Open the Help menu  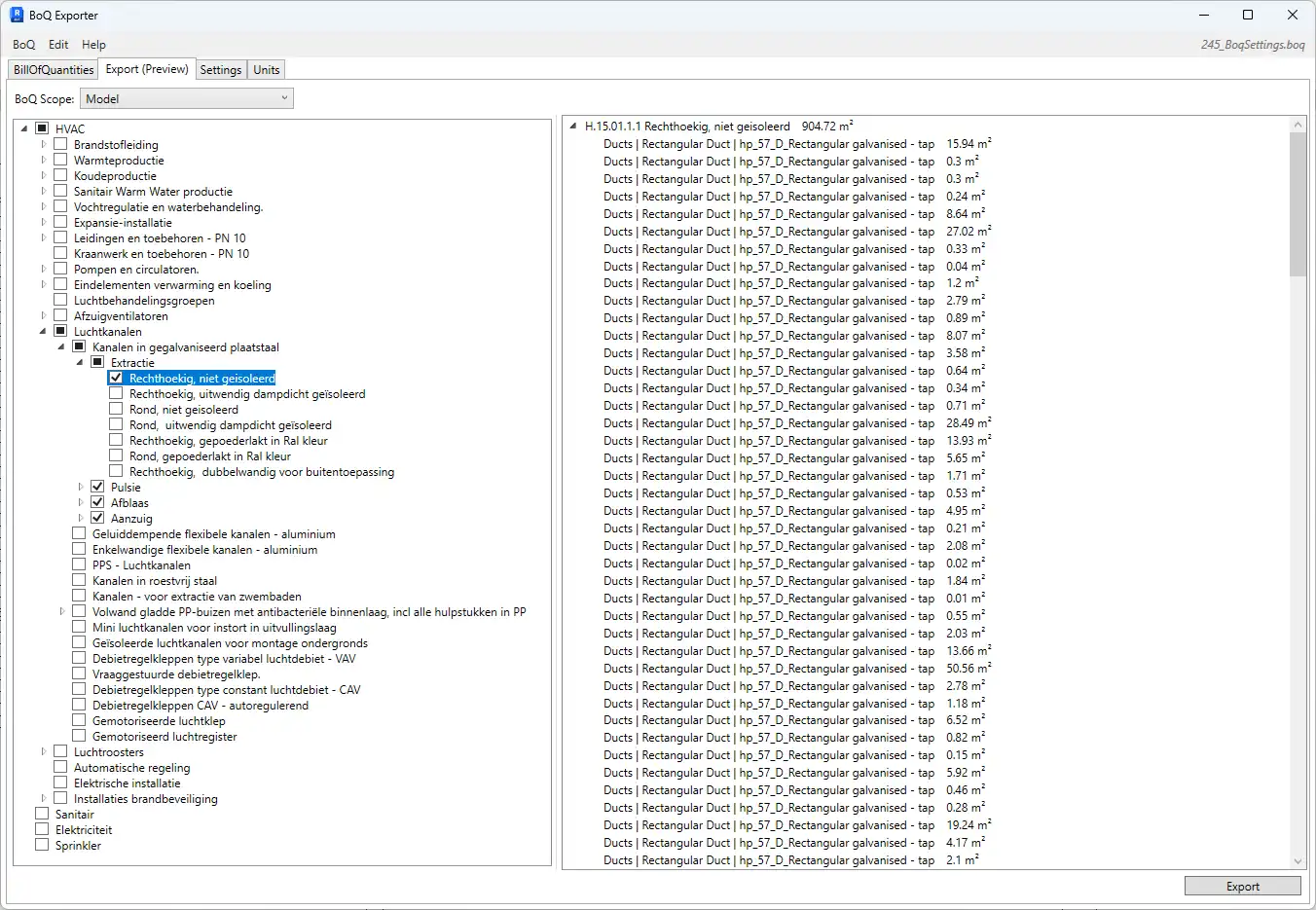[x=93, y=45]
